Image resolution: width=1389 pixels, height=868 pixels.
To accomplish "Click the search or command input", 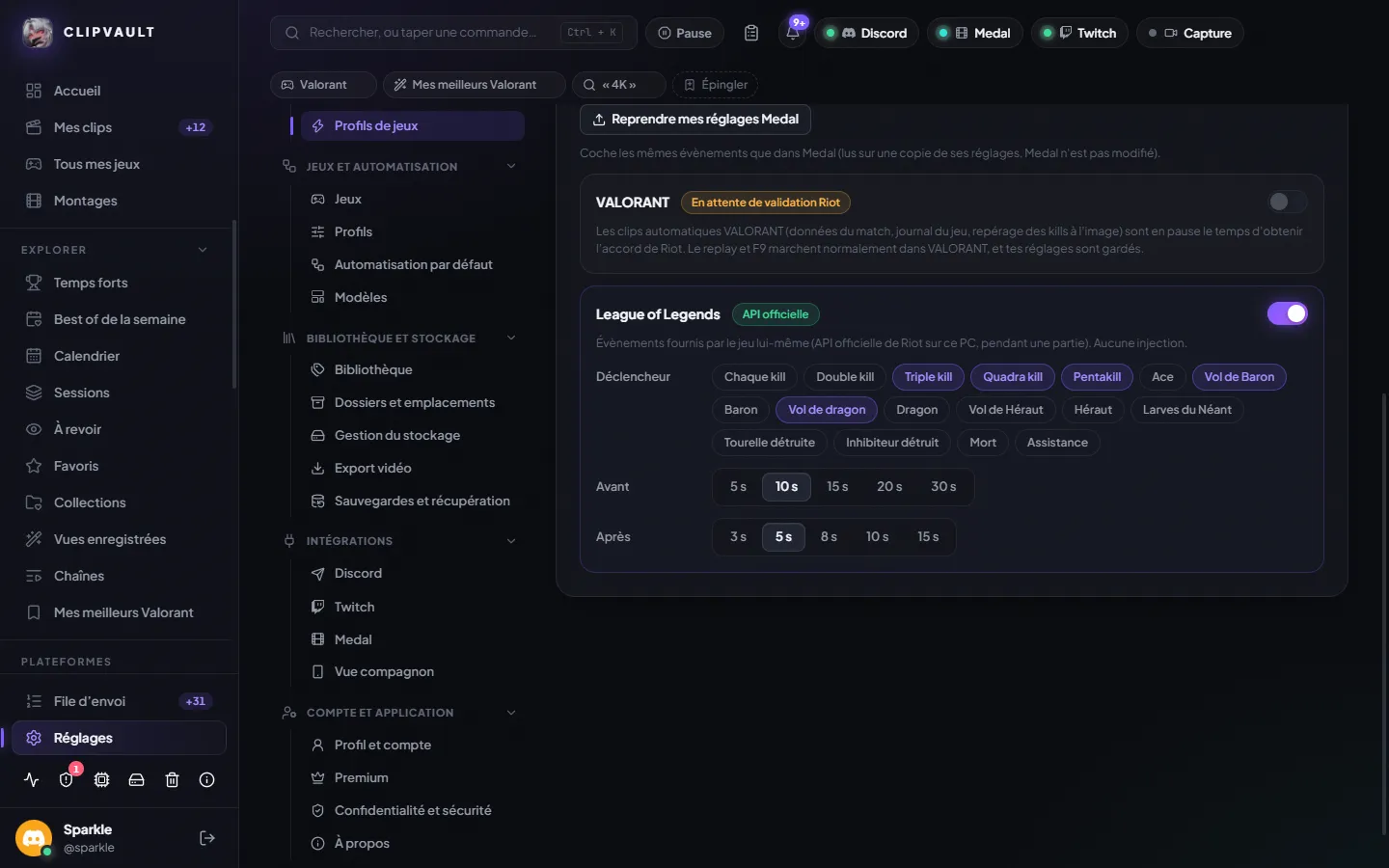I will pos(453,33).
